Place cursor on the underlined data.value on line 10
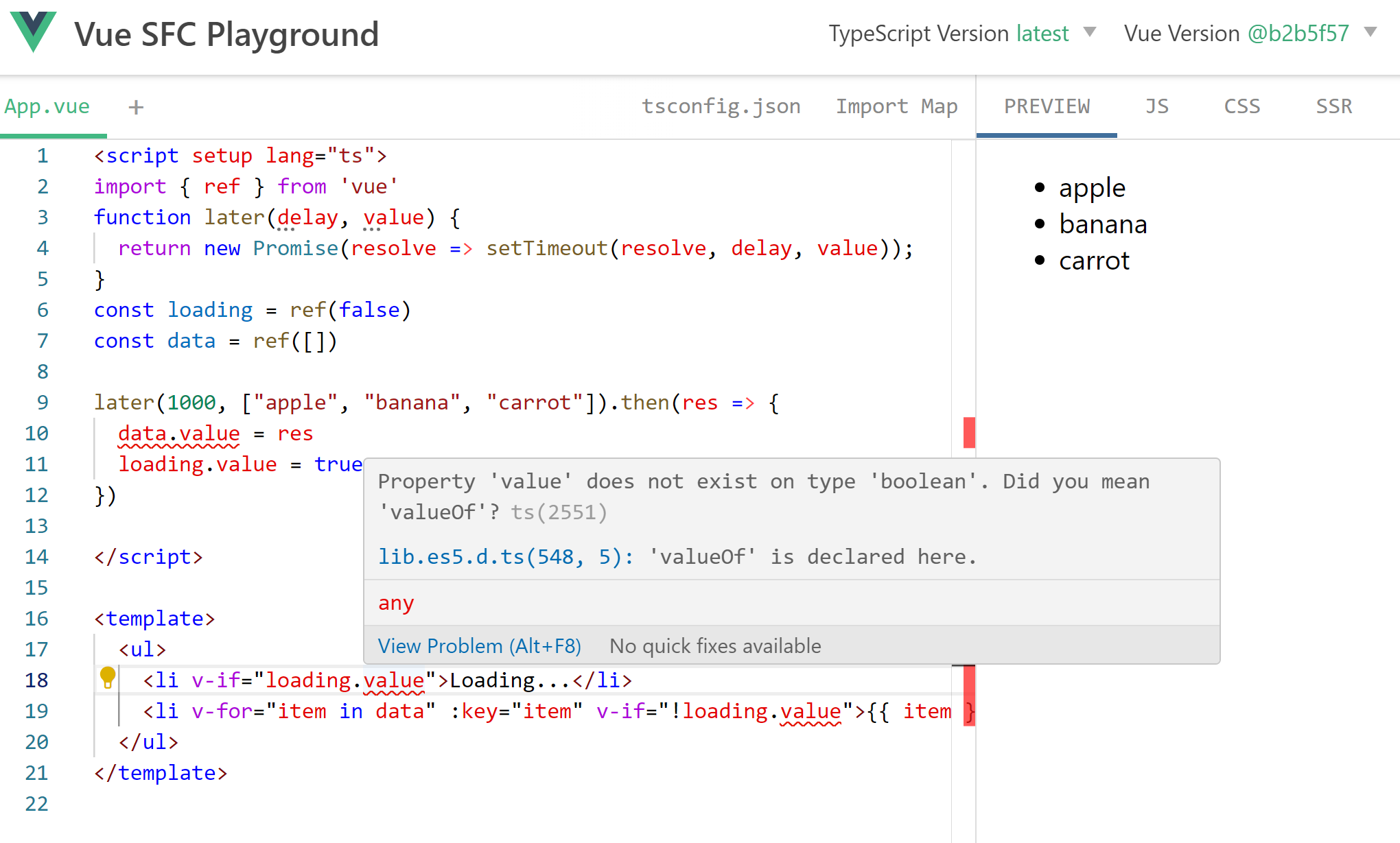Screen dimensions: 1400x843 (178, 433)
